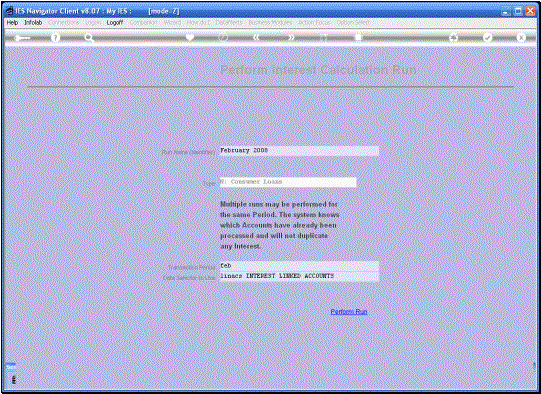541x394 pixels.
Task: Click the checkmark submit icon
Action: pos(487,37)
